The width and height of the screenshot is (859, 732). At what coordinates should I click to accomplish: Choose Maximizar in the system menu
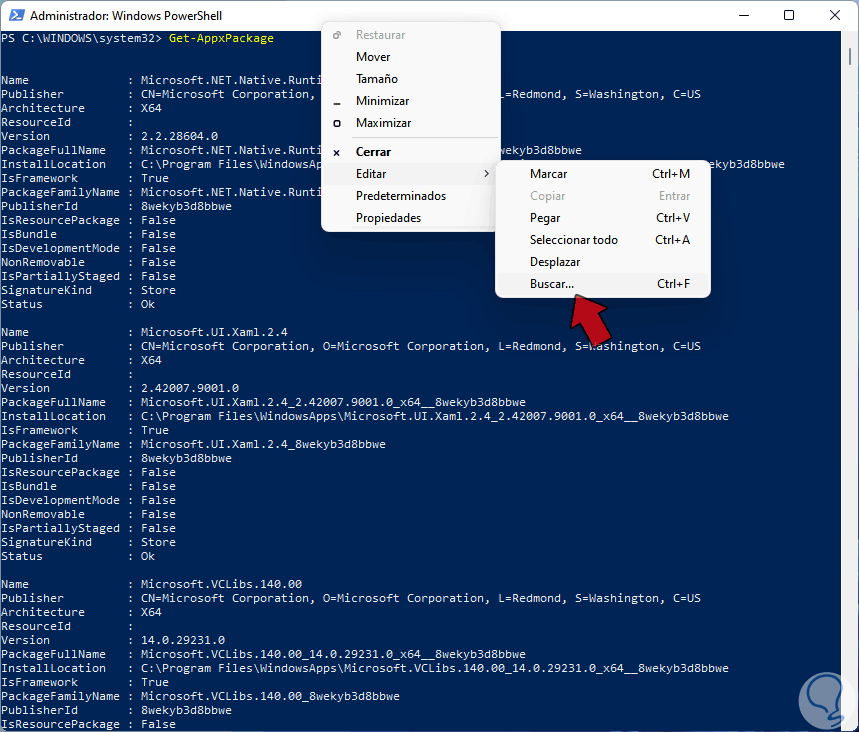click(x=411, y=123)
